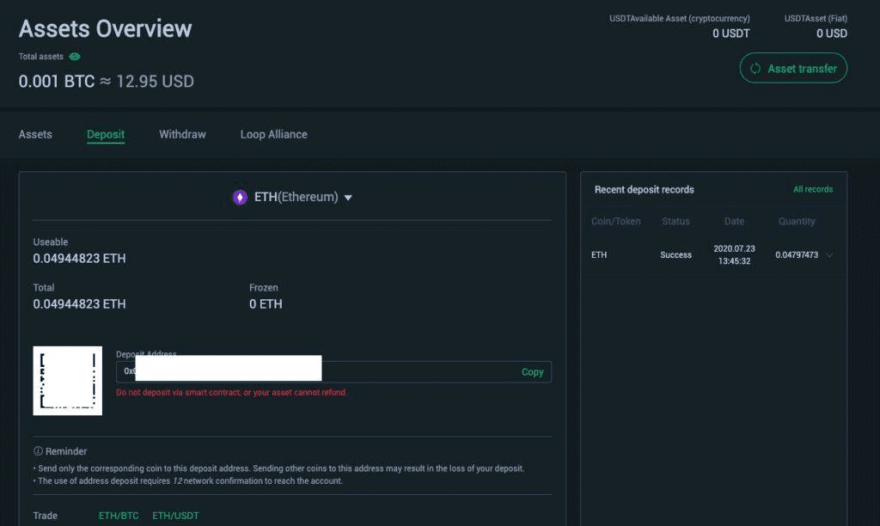The image size is (880, 526).
Task: Click the purple Ethereum coin icon
Action: (240, 198)
